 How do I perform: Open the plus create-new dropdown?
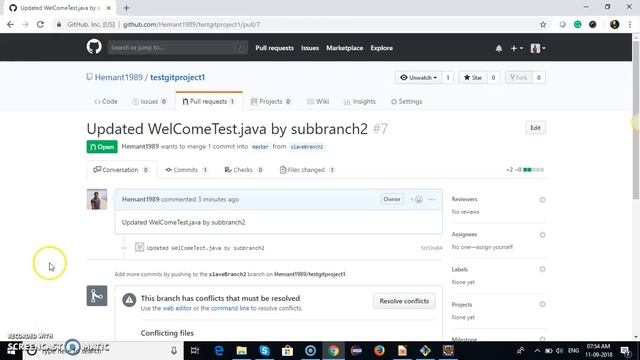tap(516, 48)
